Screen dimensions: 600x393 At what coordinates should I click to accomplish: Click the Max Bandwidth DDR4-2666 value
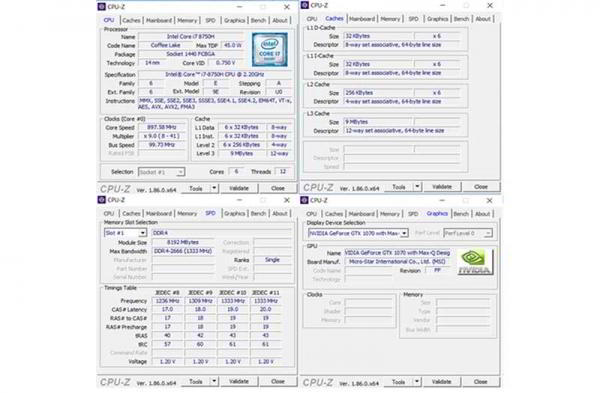(x=183, y=251)
